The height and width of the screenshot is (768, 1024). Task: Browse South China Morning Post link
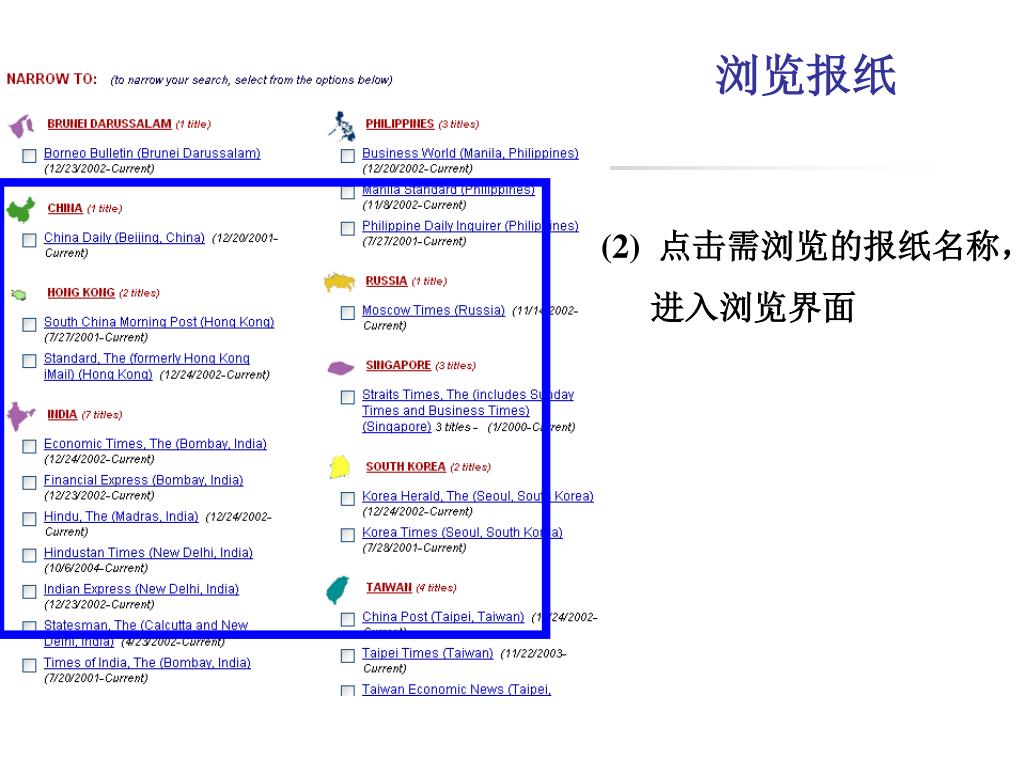[x=159, y=321]
